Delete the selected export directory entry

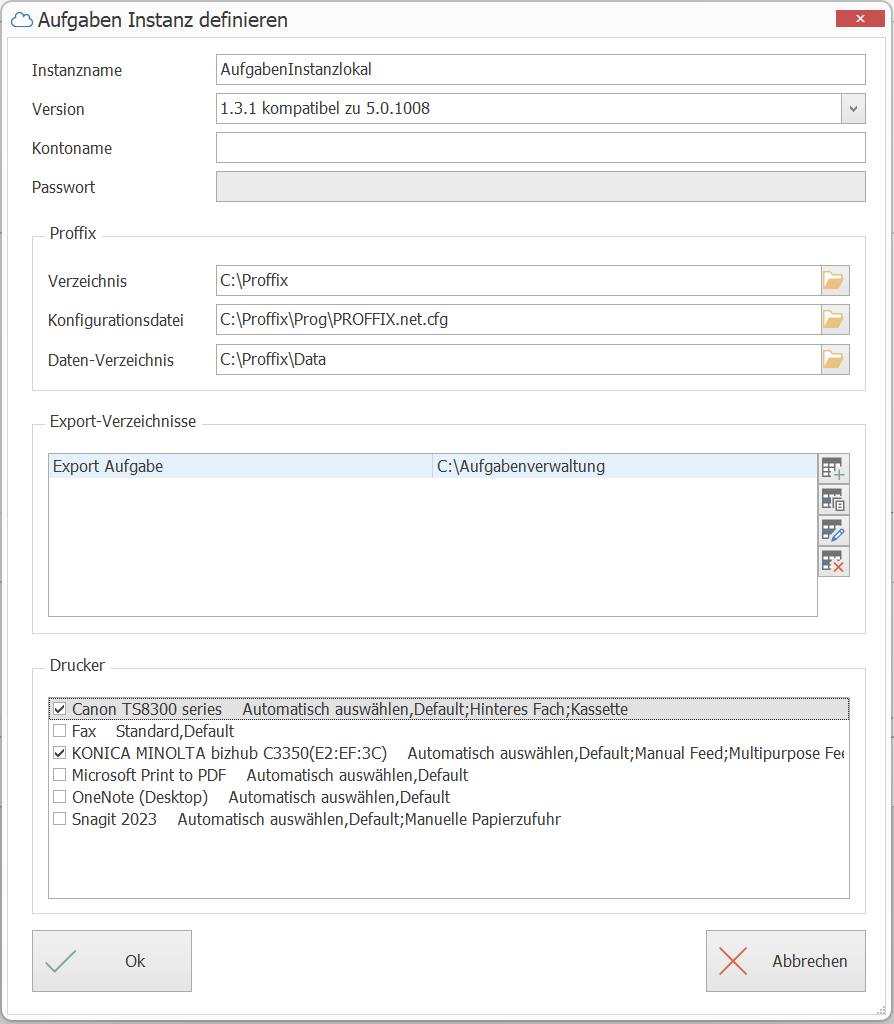[x=833, y=562]
